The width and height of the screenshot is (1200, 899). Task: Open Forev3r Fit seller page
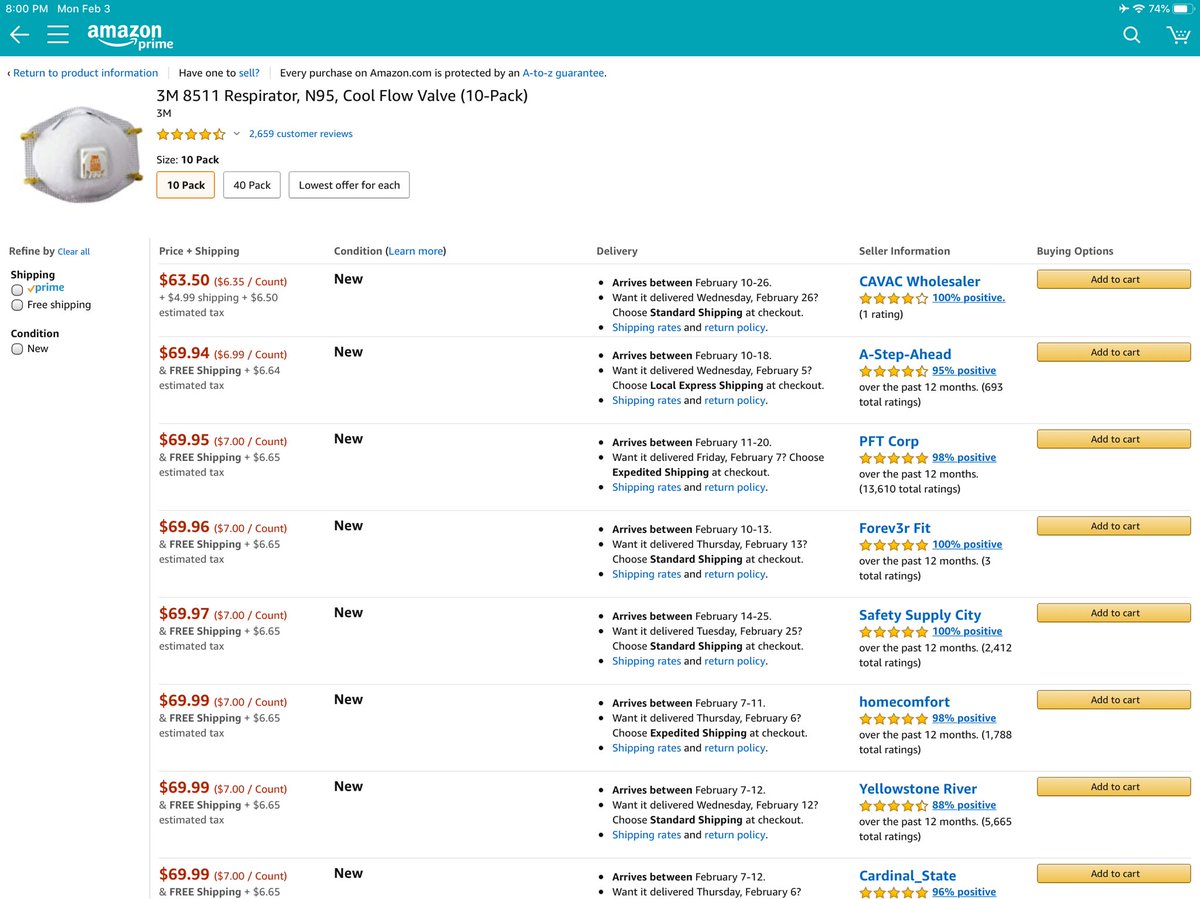point(894,529)
